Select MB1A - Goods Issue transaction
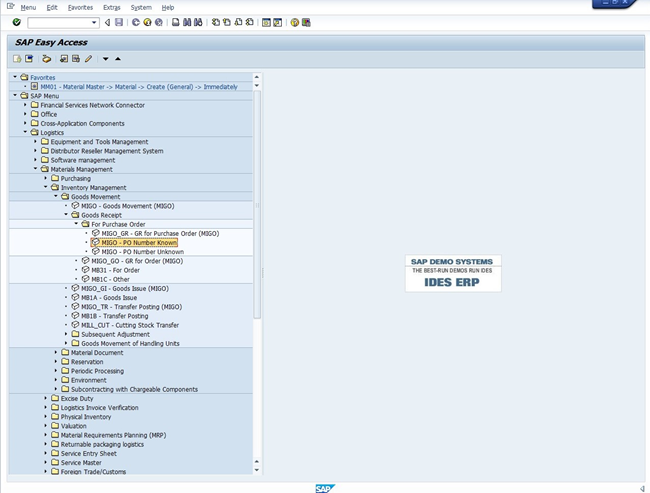Image resolution: width=650 pixels, height=493 pixels. click(109, 298)
